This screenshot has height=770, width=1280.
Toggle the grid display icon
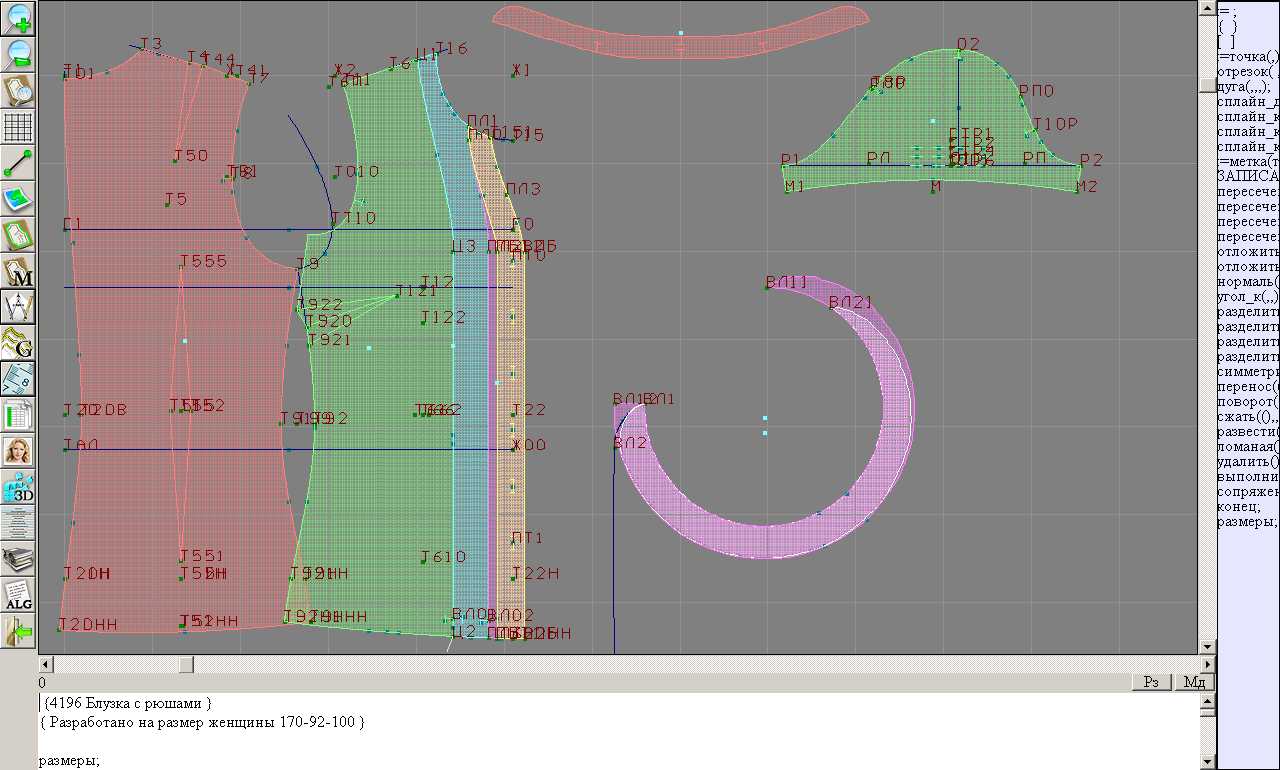pyautogui.click(x=19, y=127)
